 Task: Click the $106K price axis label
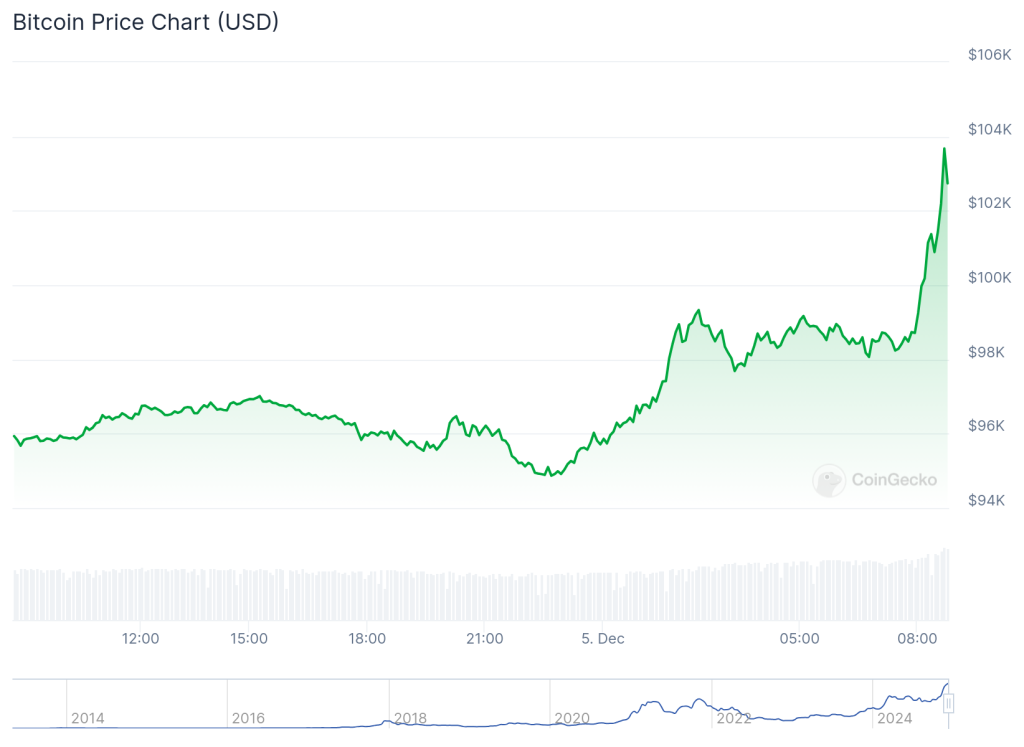990,55
